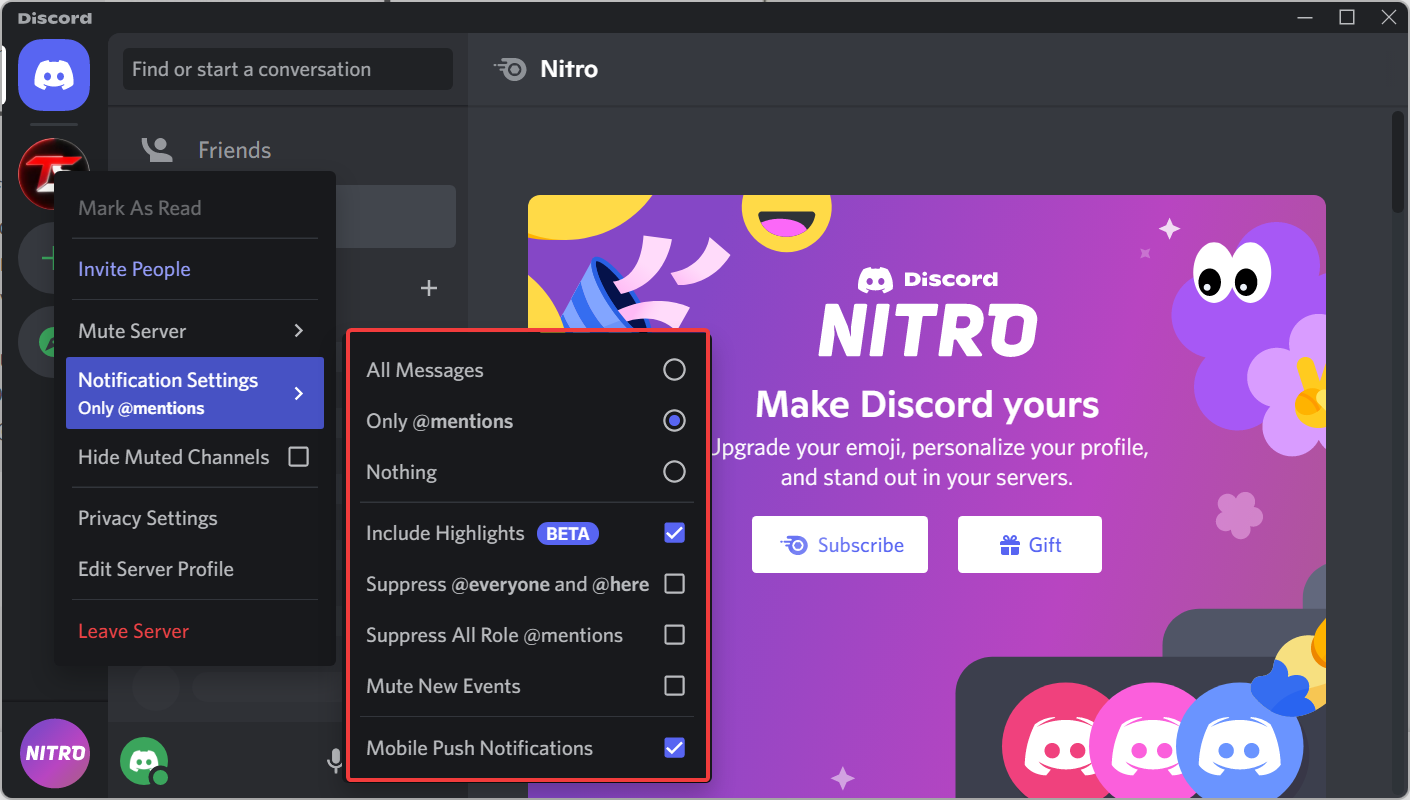The height and width of the screenshot is (800, 1410).
Task: Enable Suppress All Role @mentions
Action: tap(675, 635)
